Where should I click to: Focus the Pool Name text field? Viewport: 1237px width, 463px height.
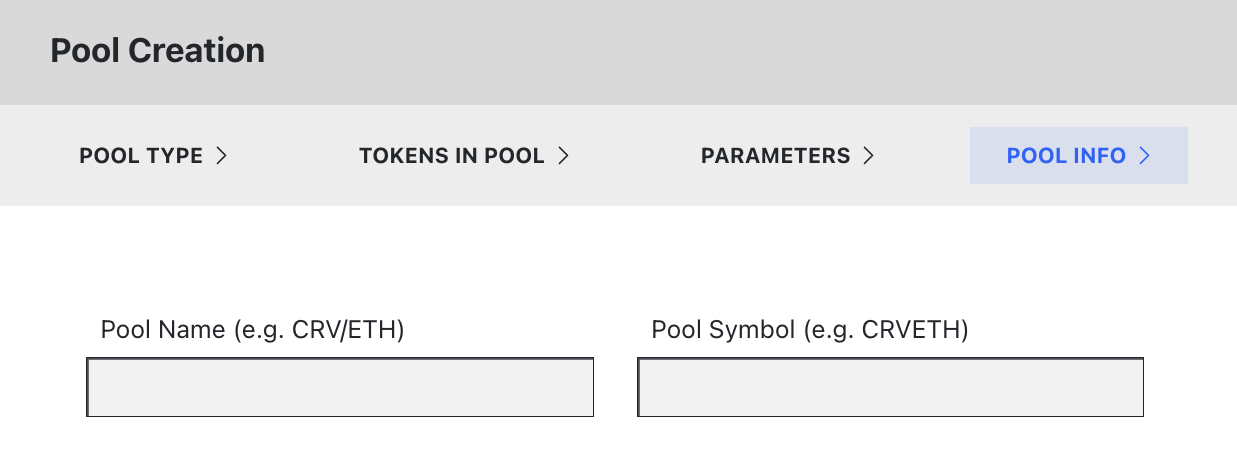tap(340, 387)
